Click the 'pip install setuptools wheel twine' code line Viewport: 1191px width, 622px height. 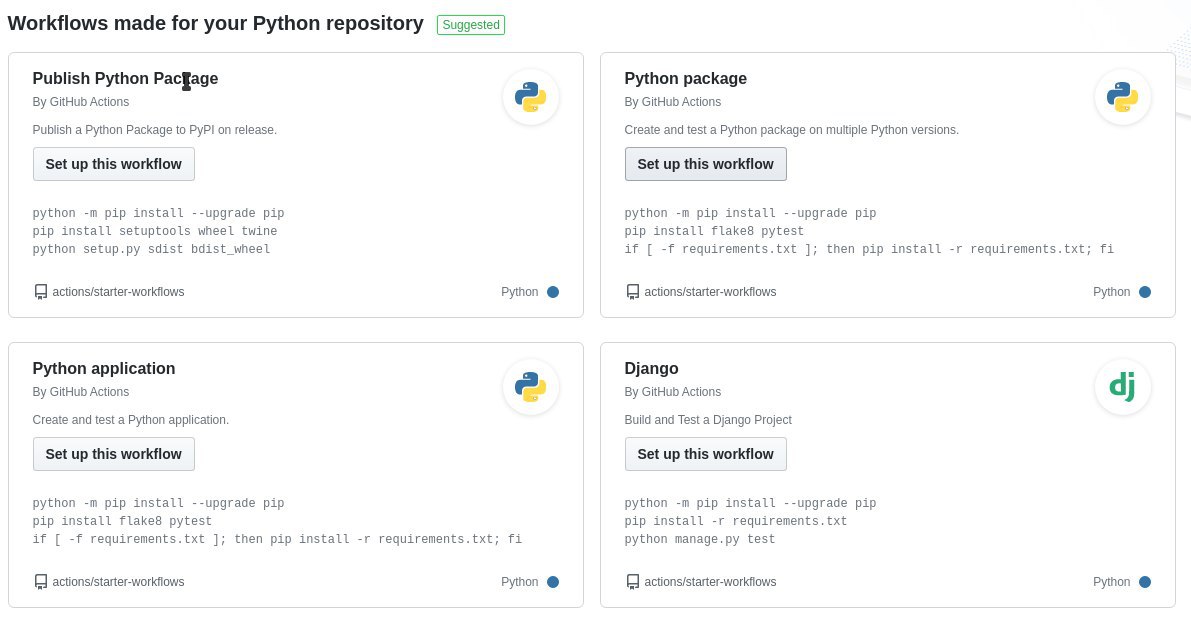tap(155, 231)
